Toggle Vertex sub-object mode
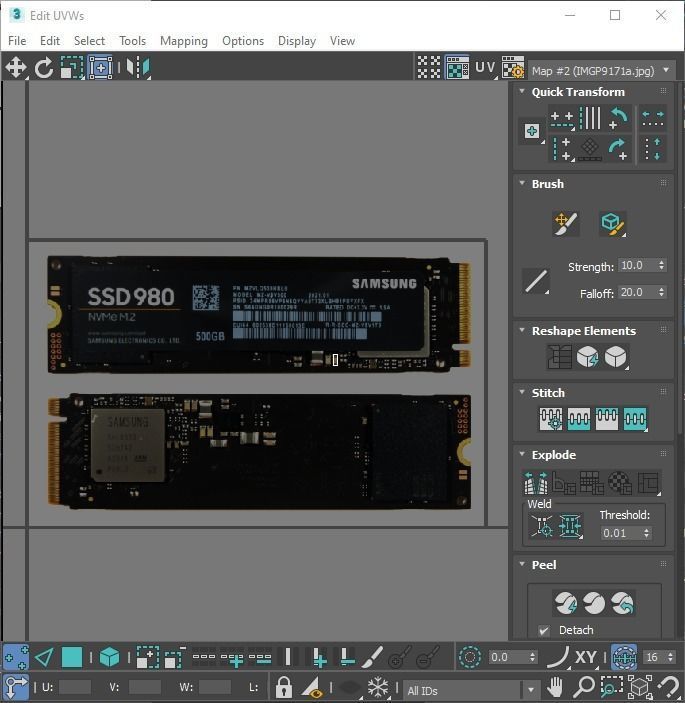 coord(16,658)
